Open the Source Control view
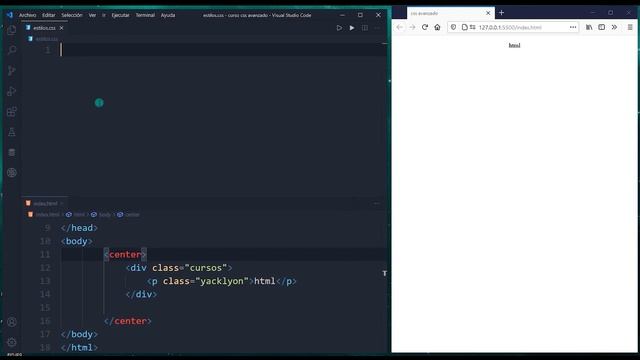 click(12, 71)
